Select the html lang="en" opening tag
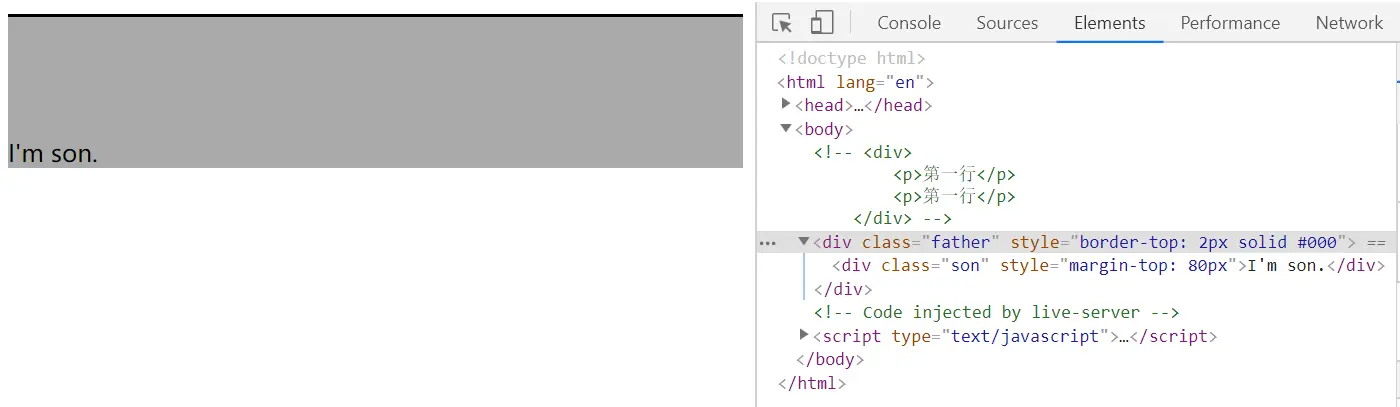The image size is (1400, 407). (856, 82)
